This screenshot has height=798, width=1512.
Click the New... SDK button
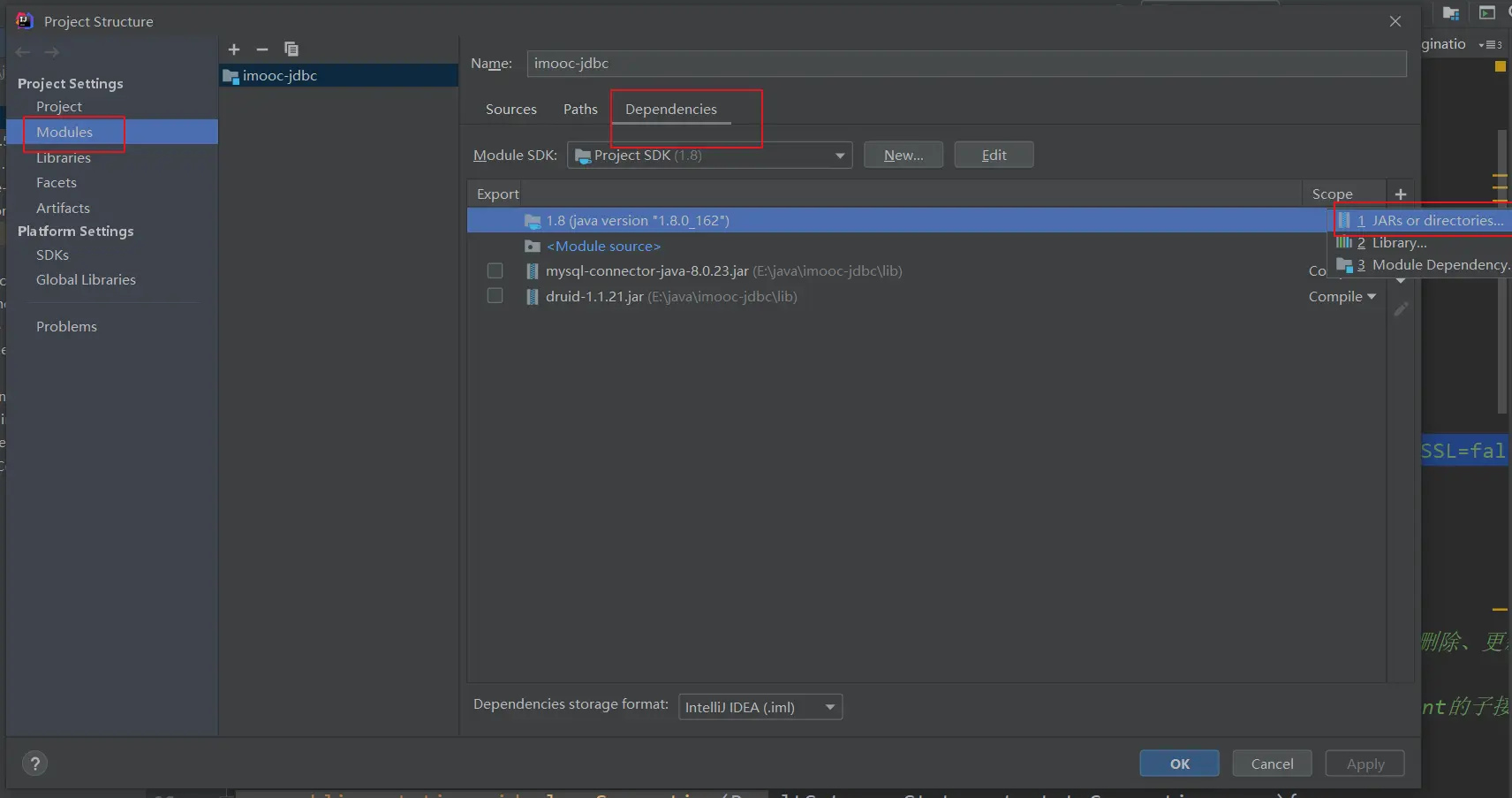(903, 156)
